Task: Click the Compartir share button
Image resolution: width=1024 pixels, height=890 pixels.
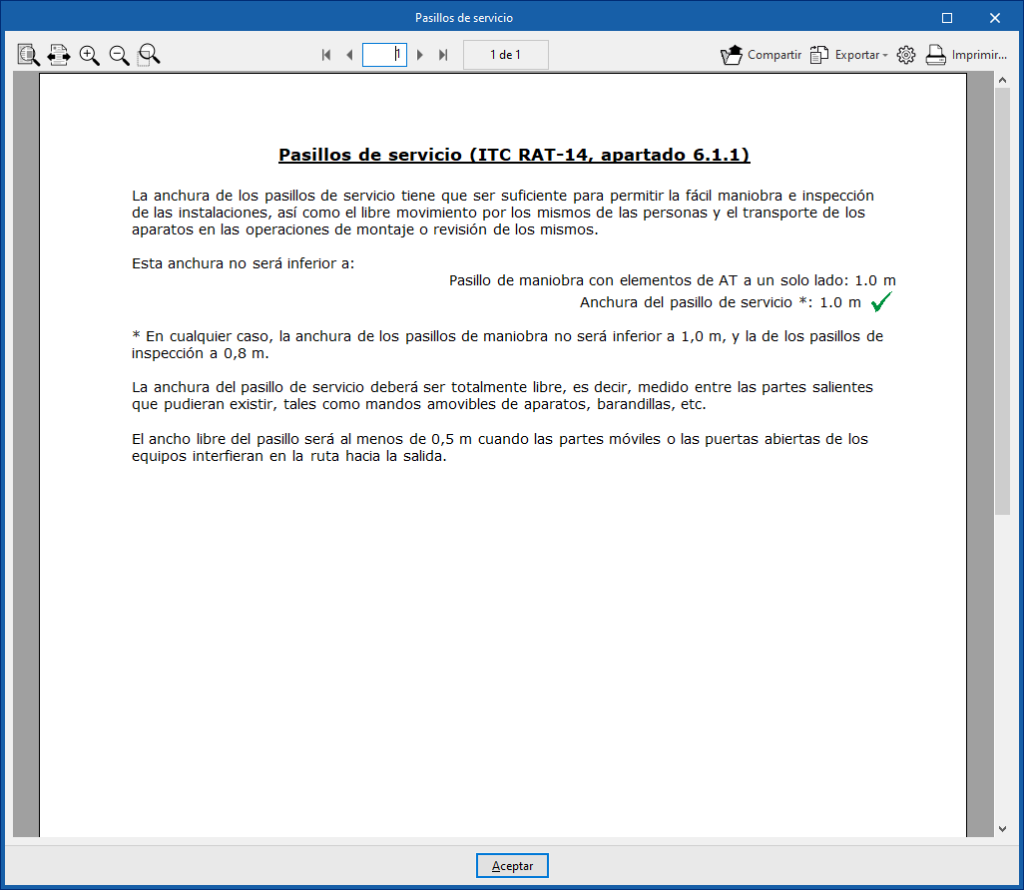Action: click(761, 55)
